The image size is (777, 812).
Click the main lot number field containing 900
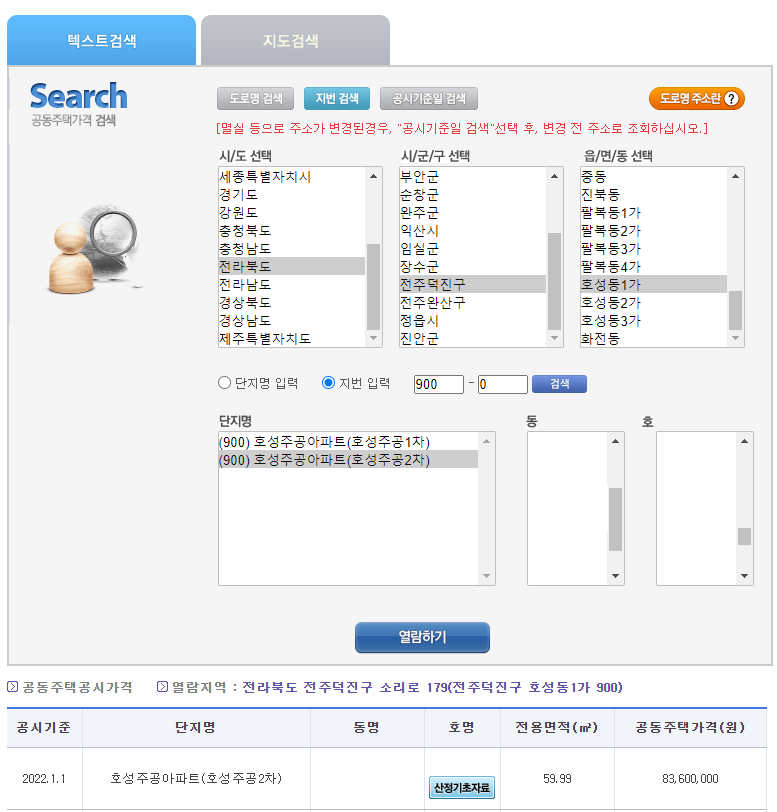[x=439, y=384]
